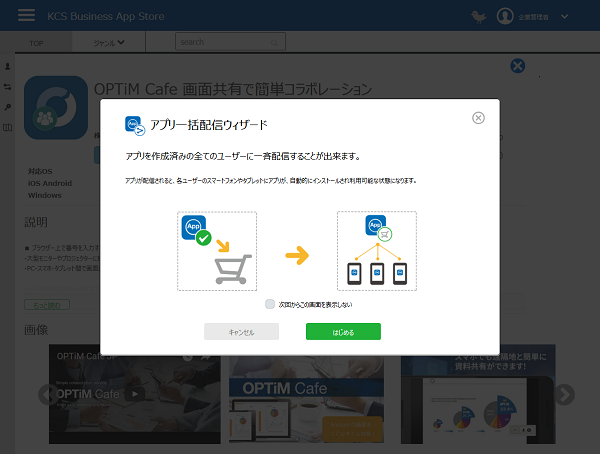Select the TOP tab
Image resolution: width=600 pixels, height=454 pixels.
pos(36,43)
